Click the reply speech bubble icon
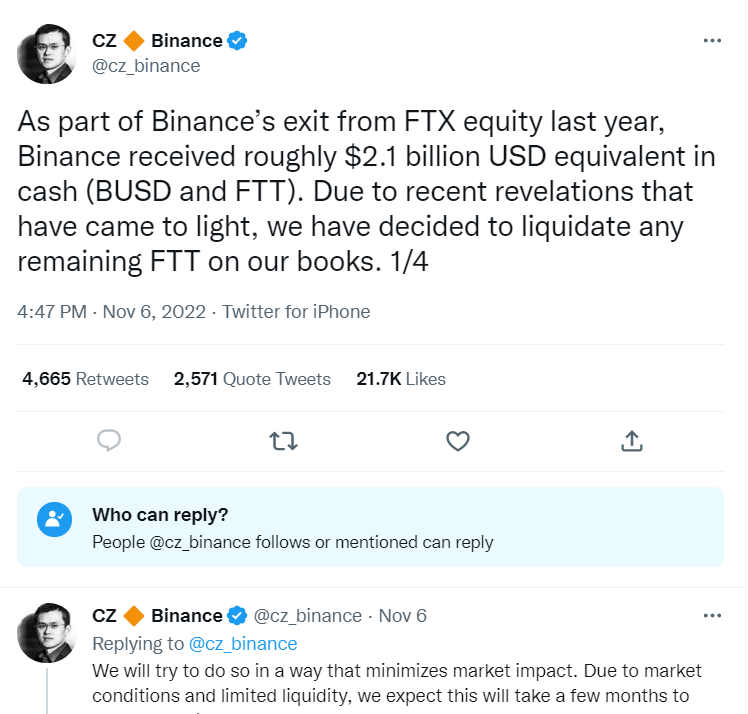Viewport: 748px width, 714px height. tap(109, 441)
